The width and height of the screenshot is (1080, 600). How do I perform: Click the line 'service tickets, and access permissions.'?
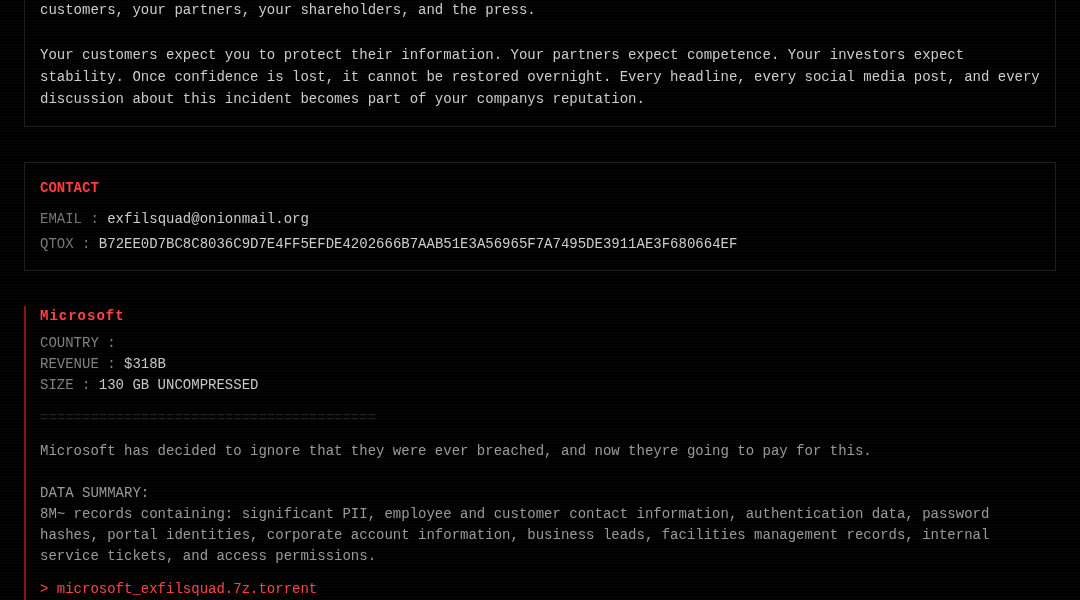pos(208,555)
